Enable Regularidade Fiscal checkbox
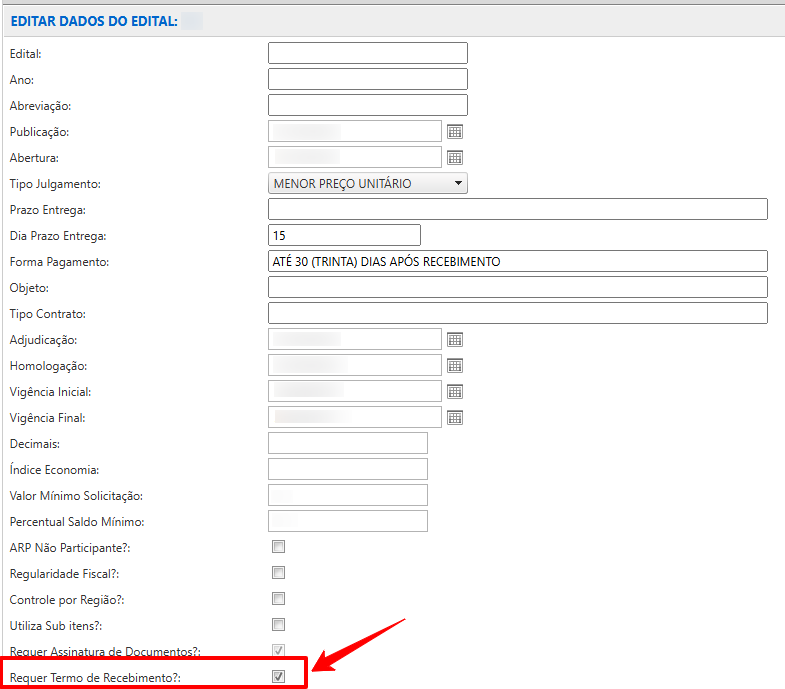785x689 pixels. [279, 573]
